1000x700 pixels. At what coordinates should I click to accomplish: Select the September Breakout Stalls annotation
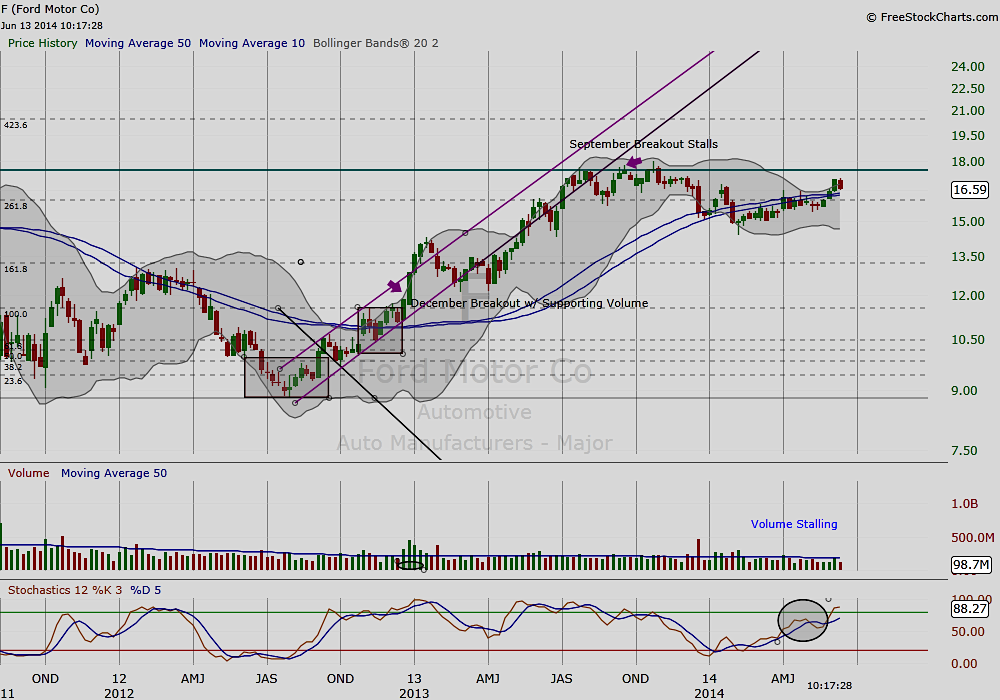(643, 144)
